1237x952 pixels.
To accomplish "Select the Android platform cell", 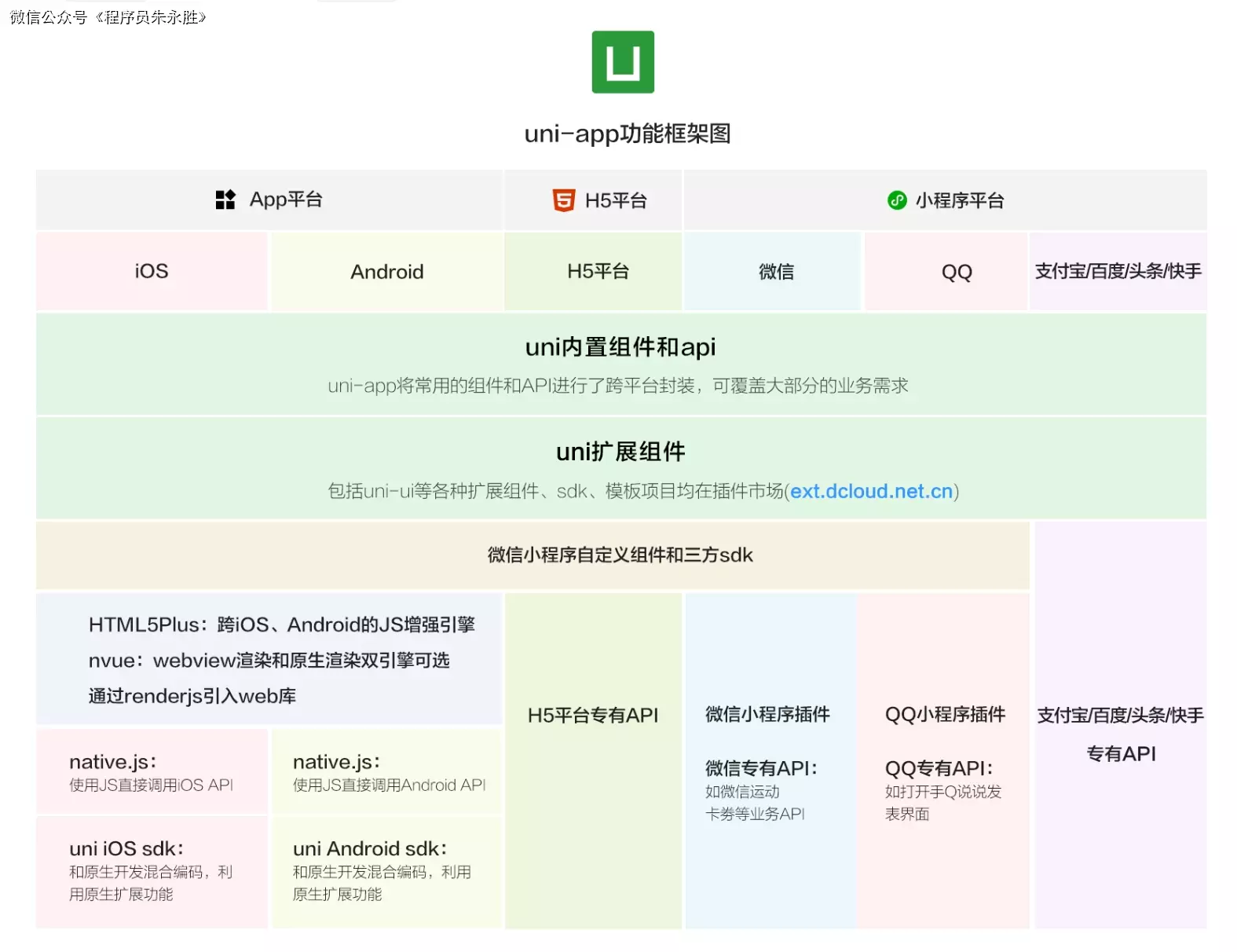I will (386, 272).
